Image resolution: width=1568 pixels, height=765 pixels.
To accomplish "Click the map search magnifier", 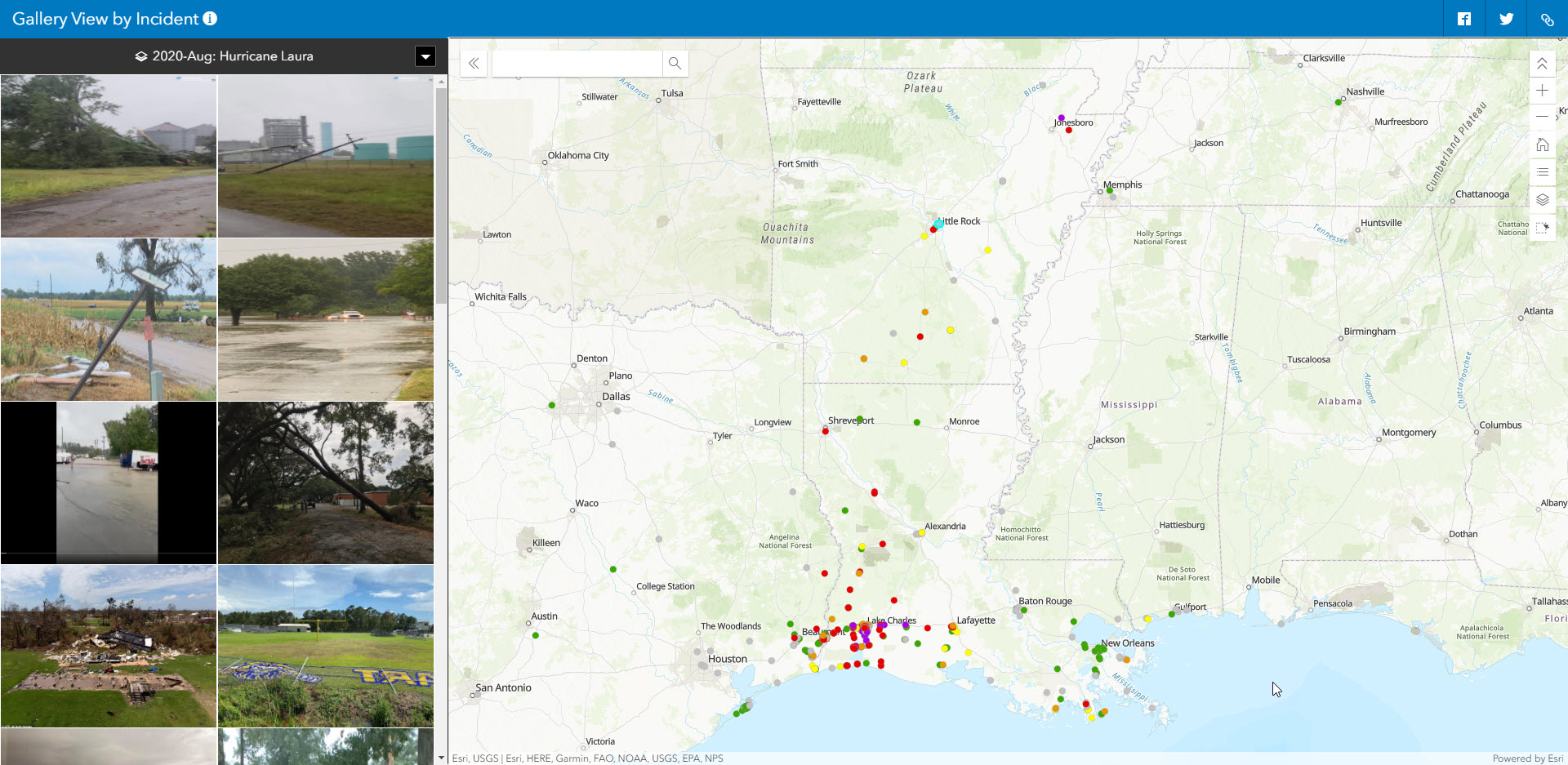I will (x=675, y=64).
